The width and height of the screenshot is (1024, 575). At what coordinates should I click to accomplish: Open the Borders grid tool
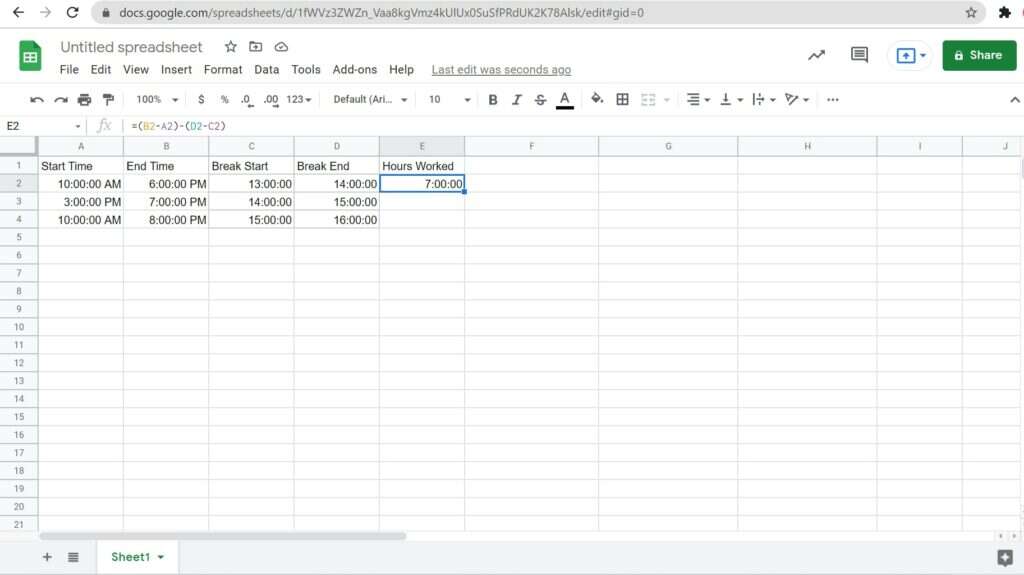click(x=622, y=100)
